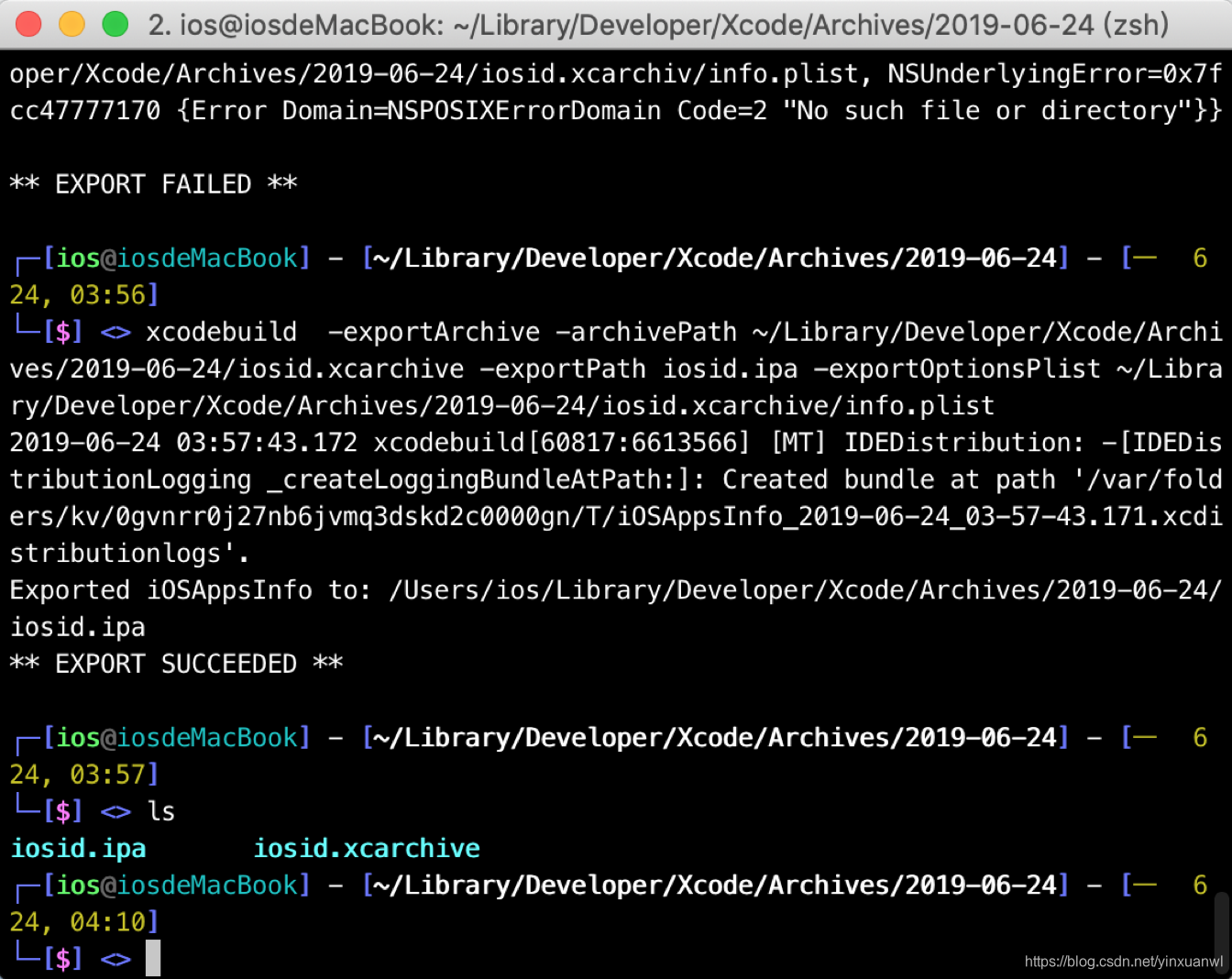Image resolution: width=1232 pixels, height=979 pixels.
Task: Click the timestamp '03:56]' in the prompt
Action: 115,295
